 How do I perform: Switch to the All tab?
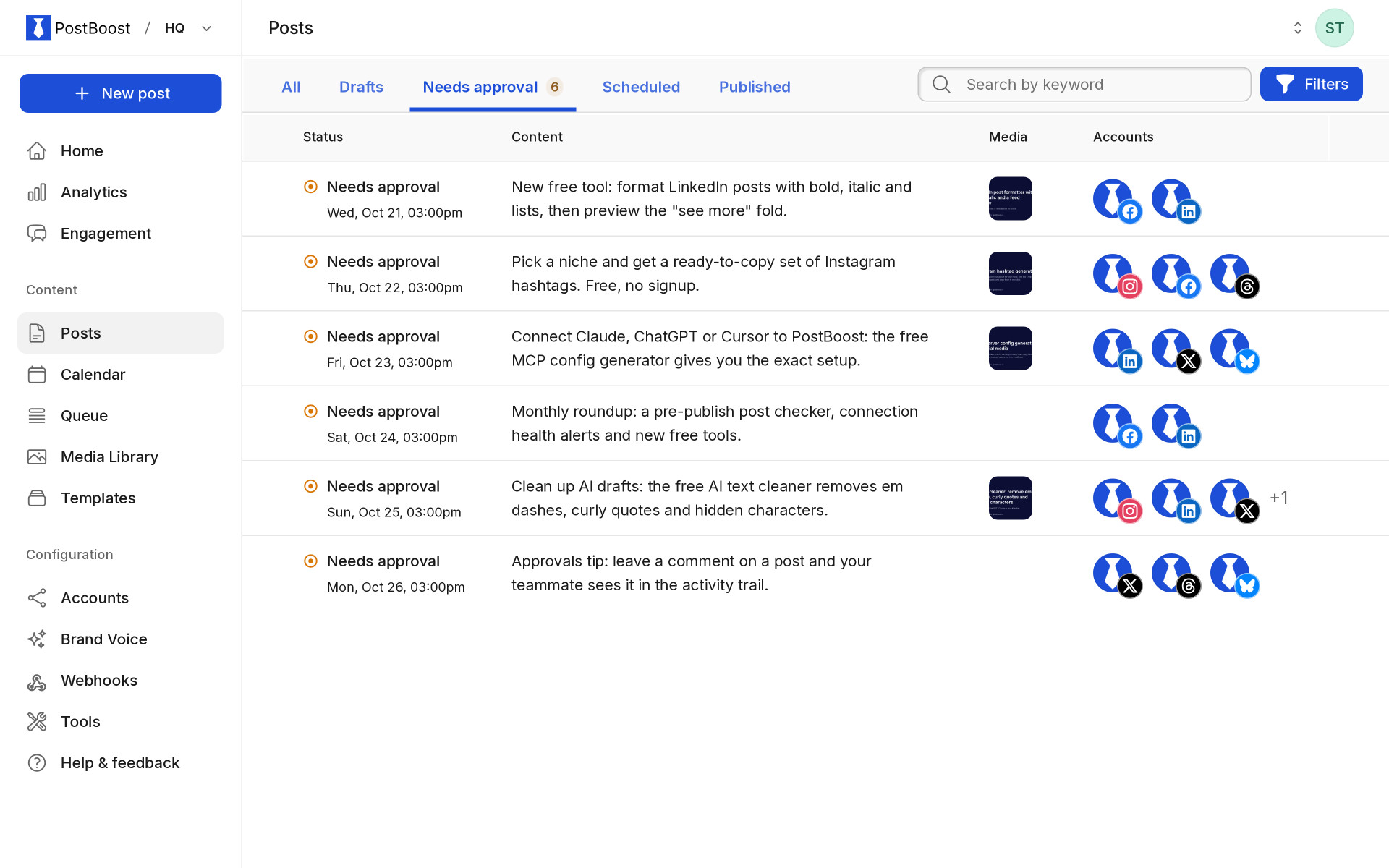click(x=291, y=87)
